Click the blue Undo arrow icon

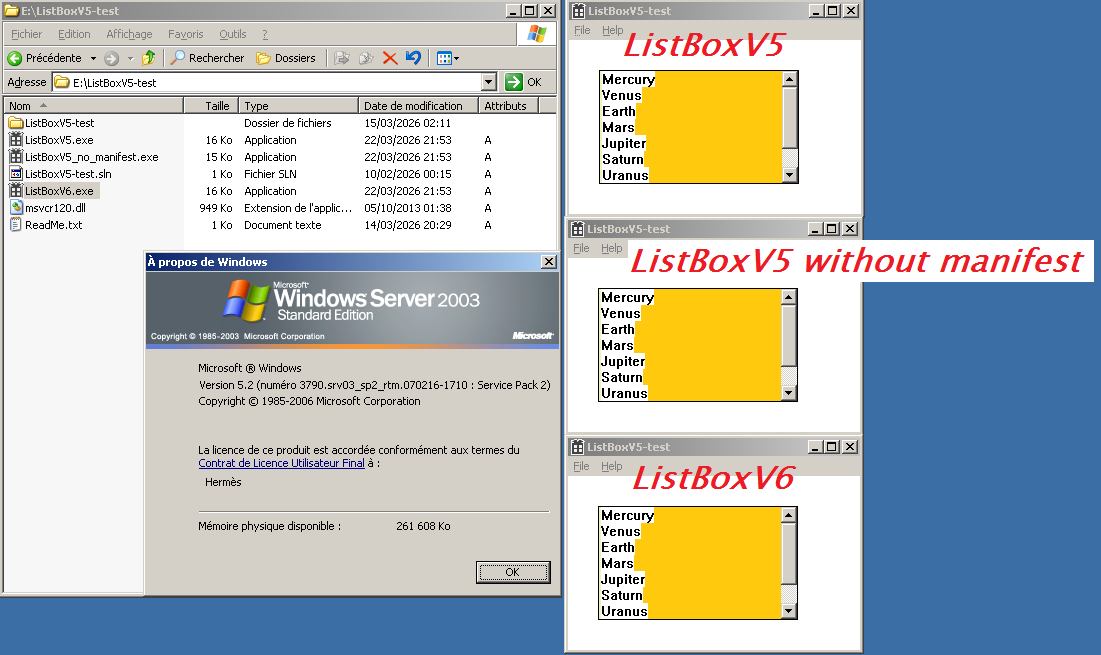pyautogui.click(x=413, y=58)
